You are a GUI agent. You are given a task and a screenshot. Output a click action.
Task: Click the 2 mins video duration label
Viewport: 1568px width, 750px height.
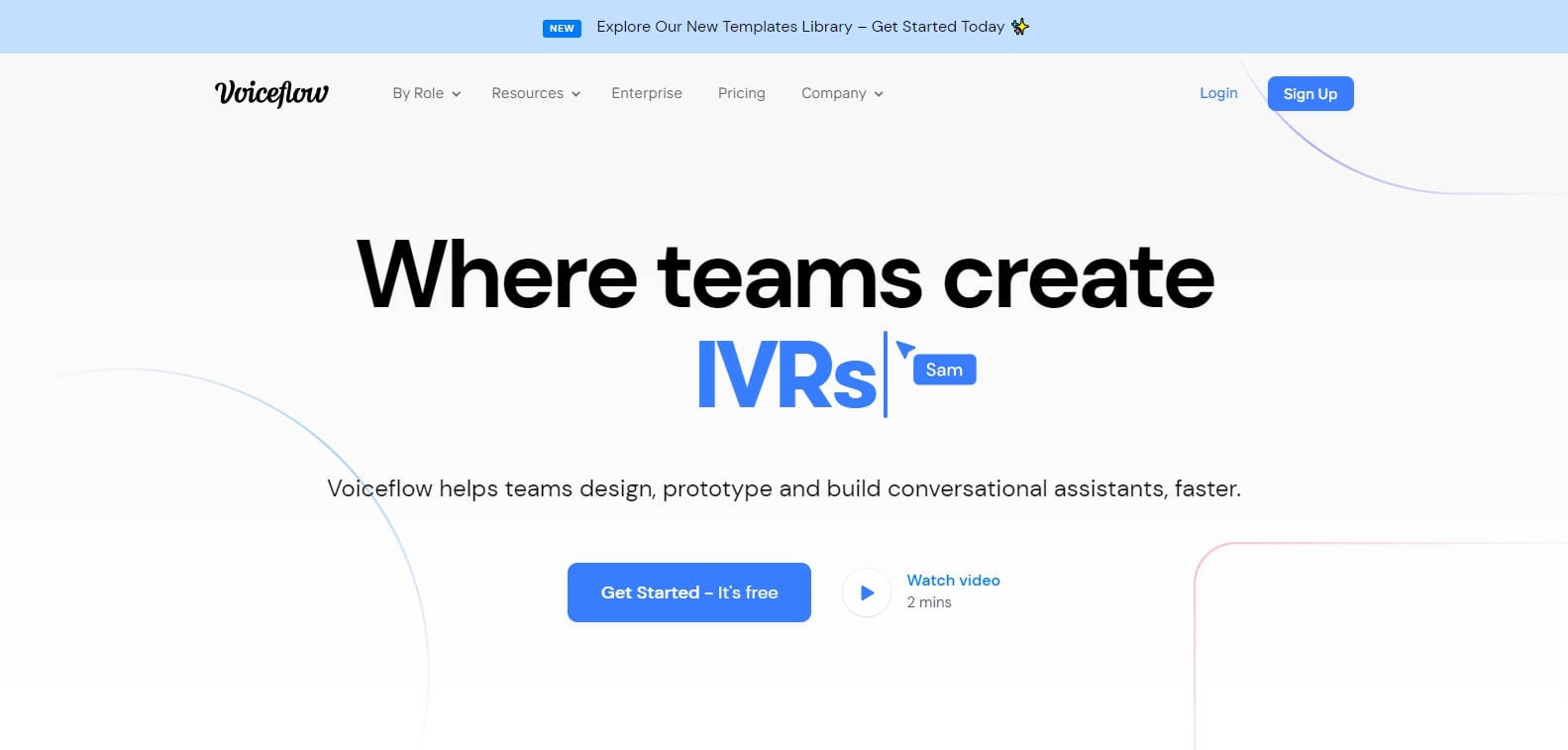(929, 602)
